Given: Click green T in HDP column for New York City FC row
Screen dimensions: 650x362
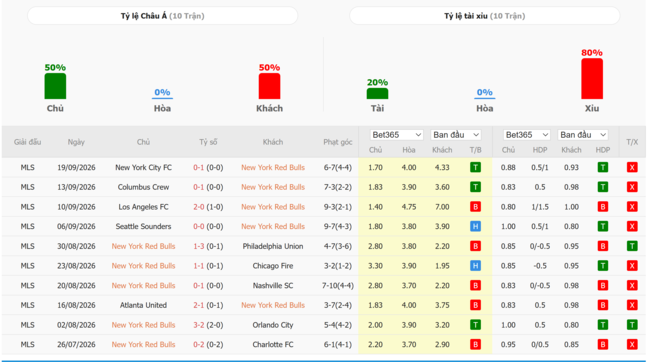Looking at the screenshot, I should point(603,168).
